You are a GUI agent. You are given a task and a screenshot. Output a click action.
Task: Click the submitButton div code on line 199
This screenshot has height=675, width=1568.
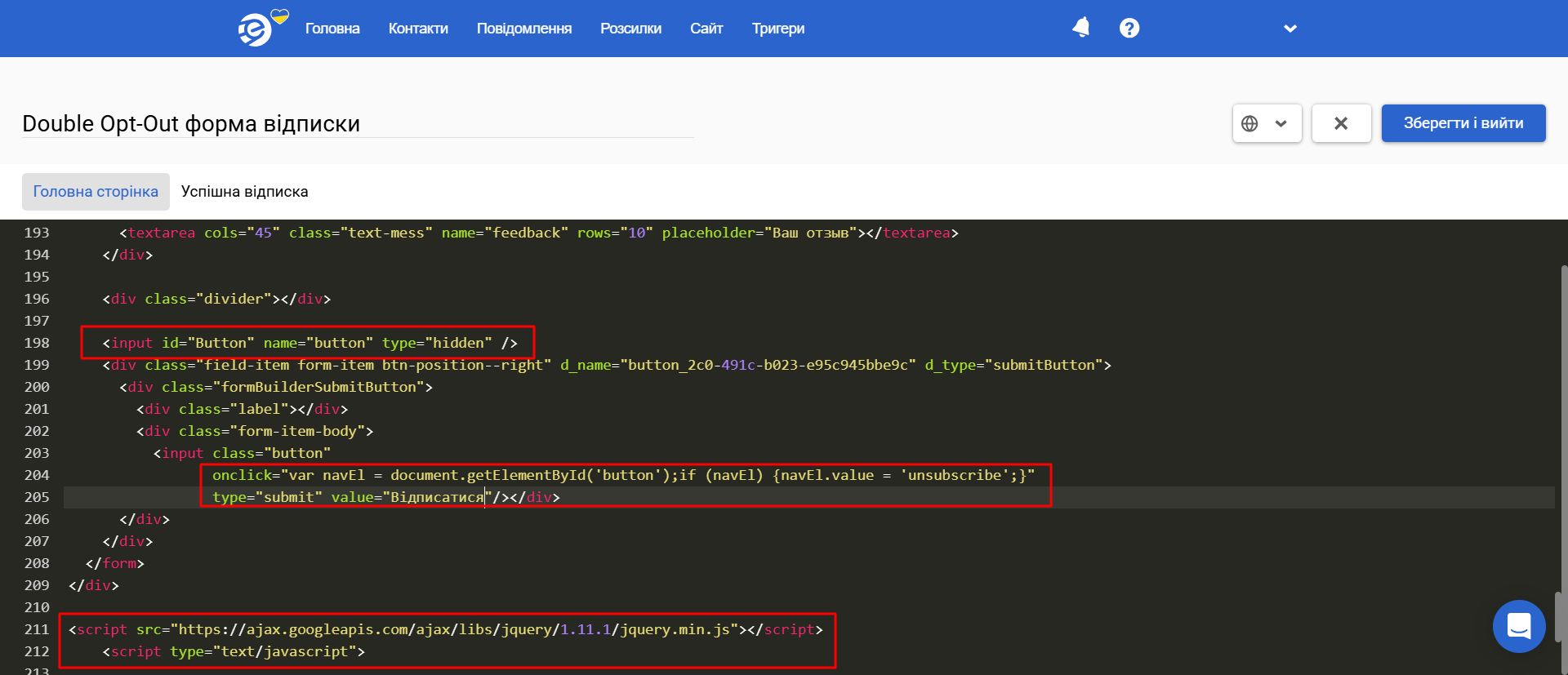click(607, 365)
